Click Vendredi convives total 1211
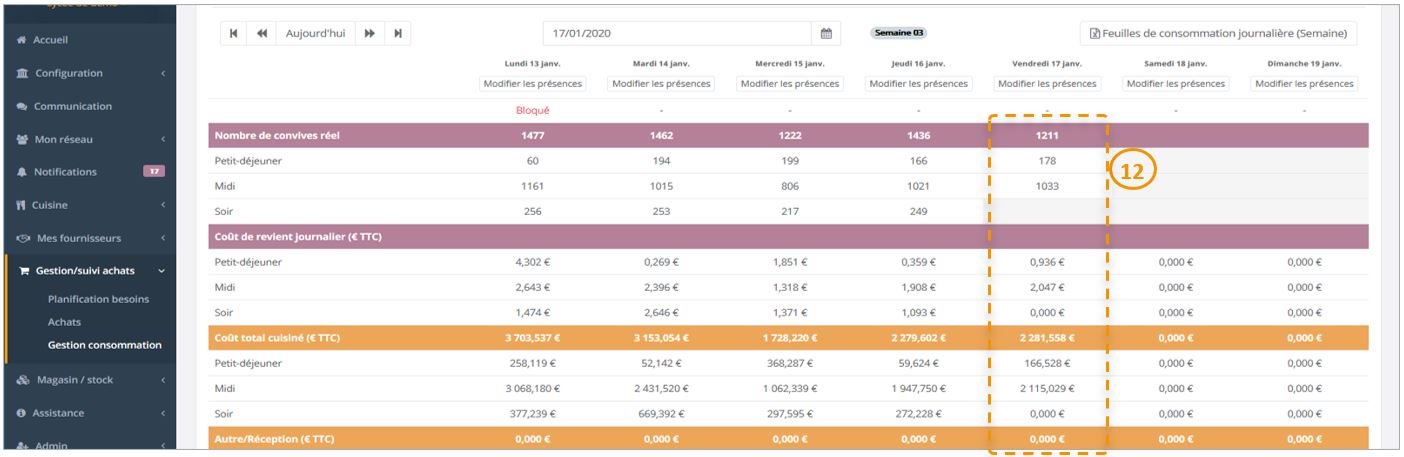The height and width of the screenshot is (457, 1404). pyautogui.click(x=1047, y=135)
